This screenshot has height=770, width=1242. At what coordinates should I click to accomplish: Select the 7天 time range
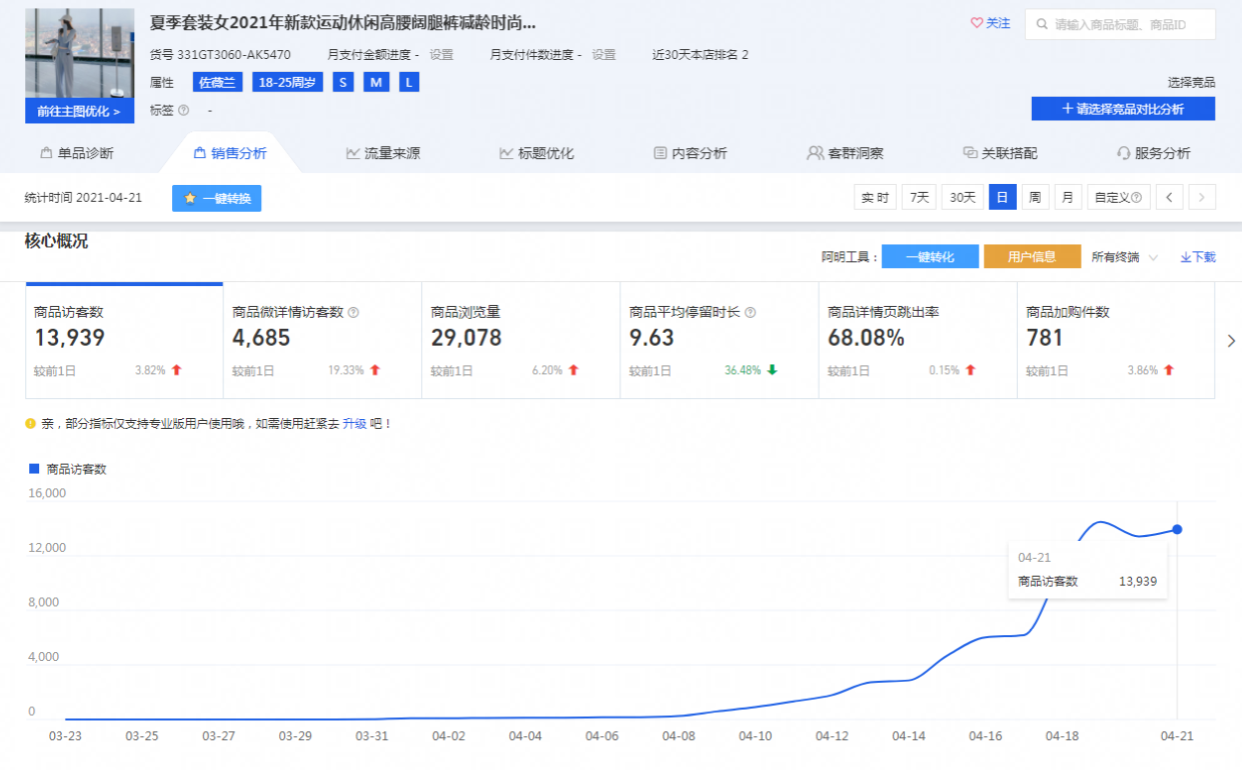pyautogui.click(x=919, y=197)
